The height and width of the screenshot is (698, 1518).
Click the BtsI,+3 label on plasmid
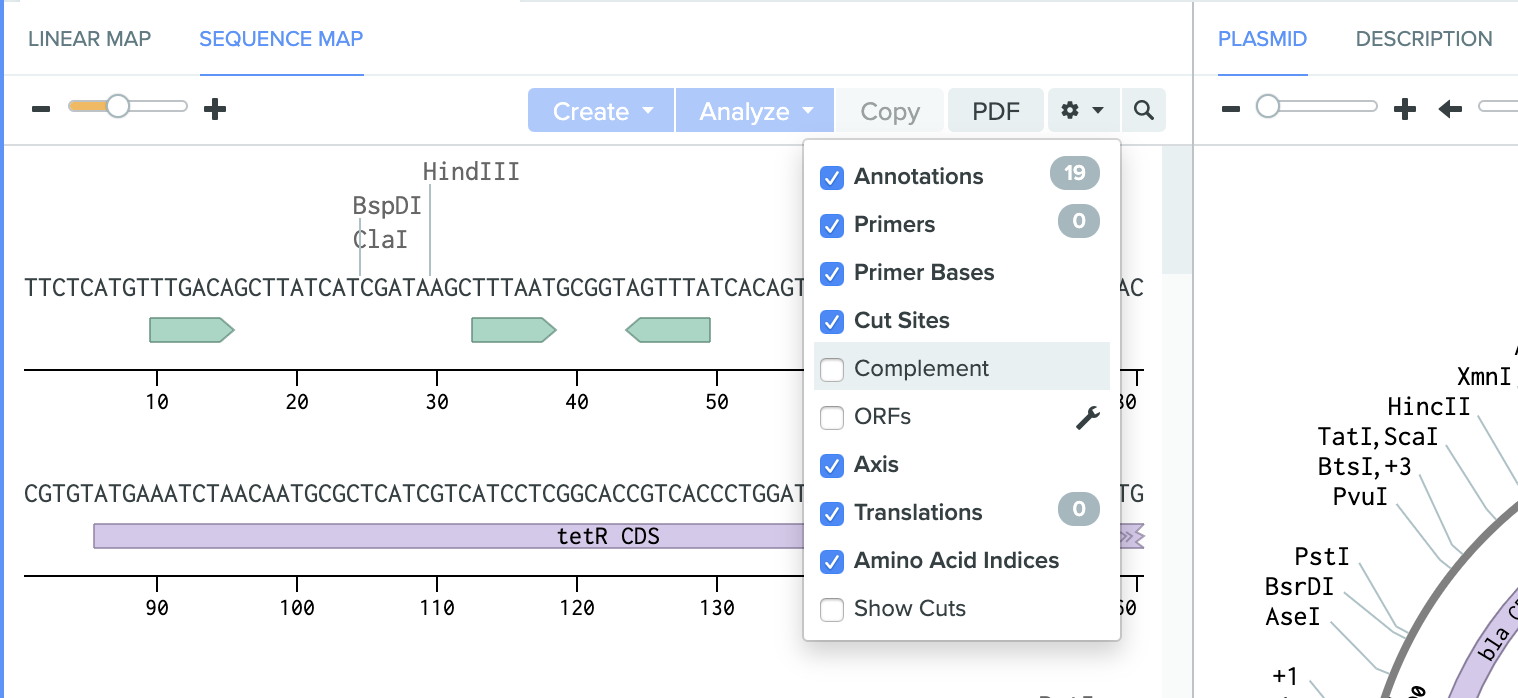pos(1365,466)
